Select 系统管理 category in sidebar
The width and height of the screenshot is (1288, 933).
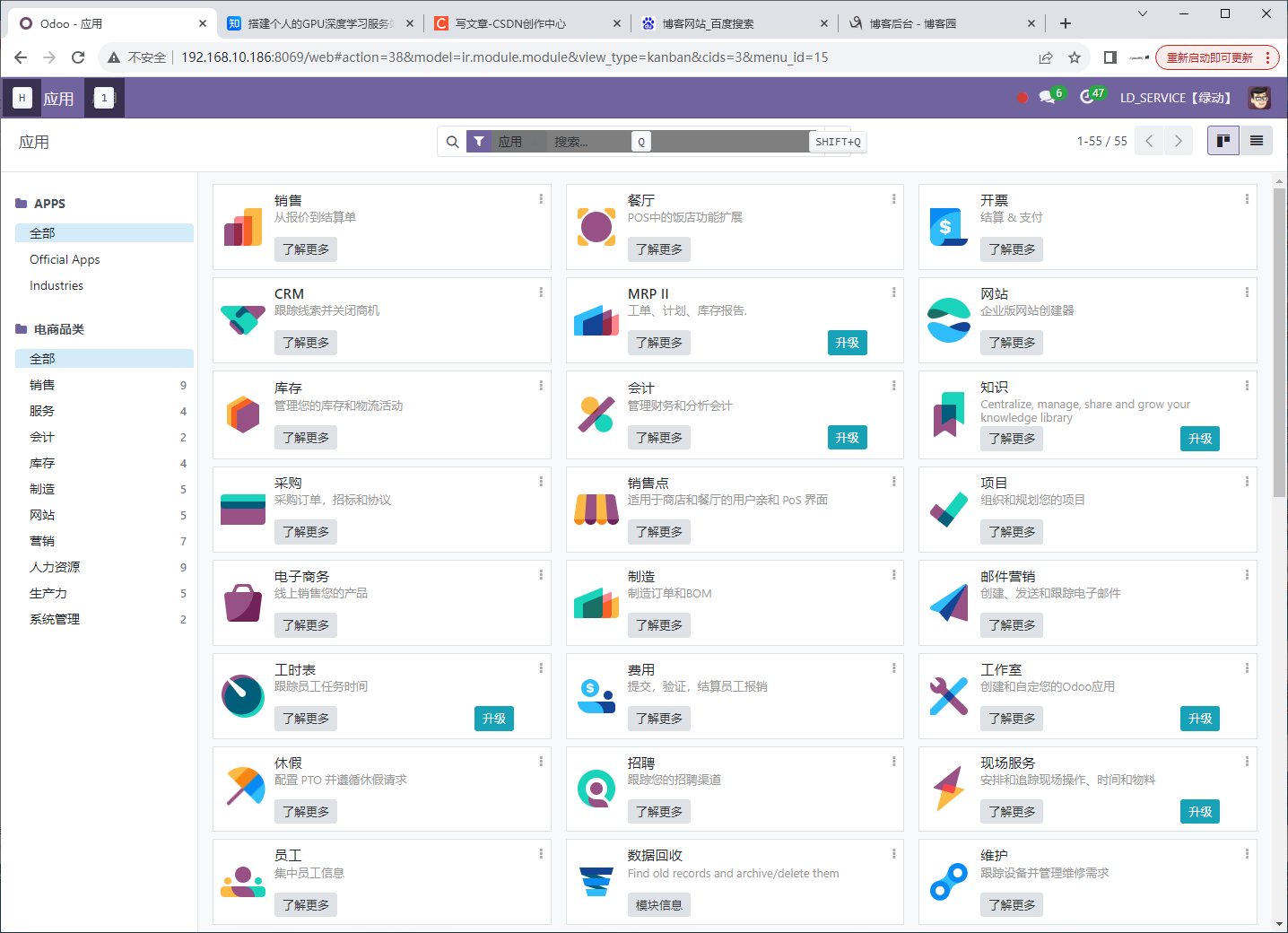click(x=104, y=619)
